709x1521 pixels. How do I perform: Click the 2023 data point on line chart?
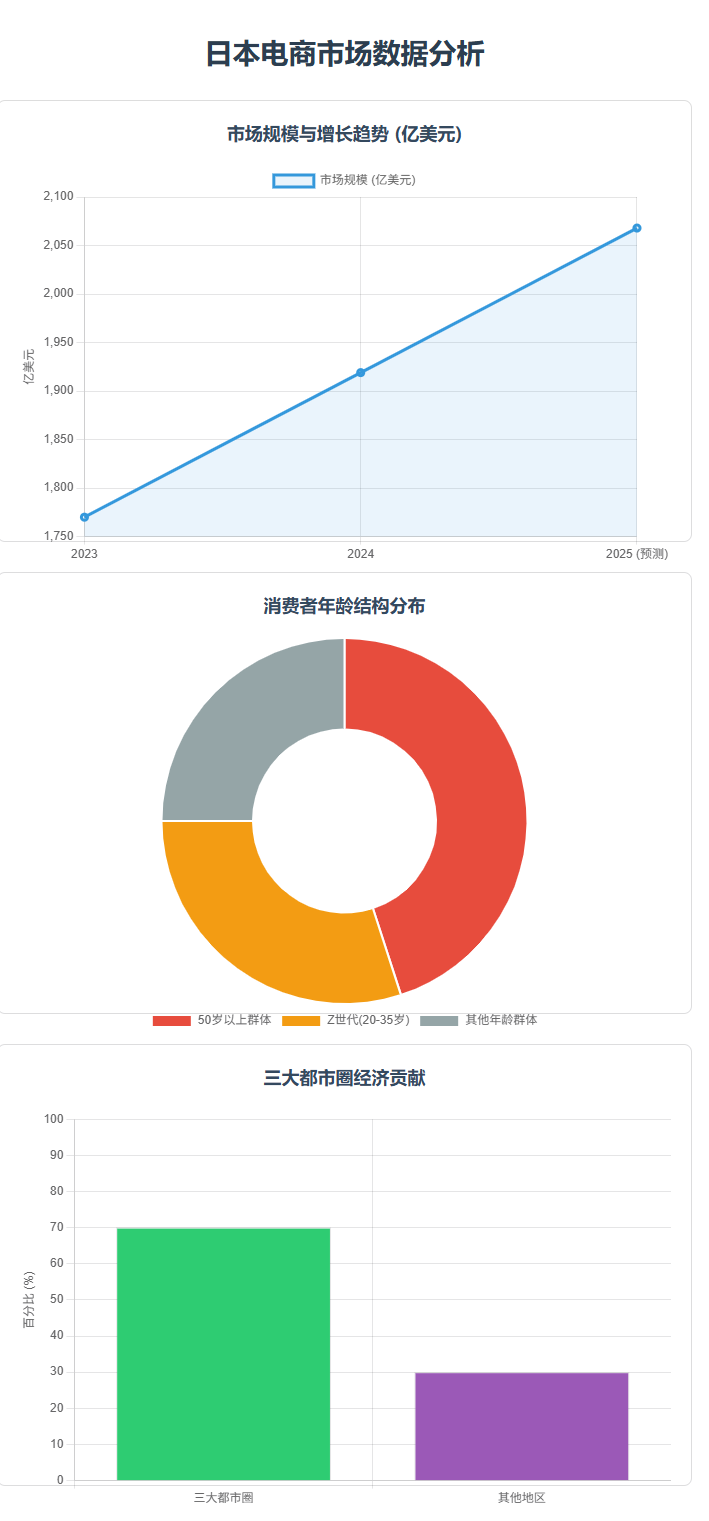(85, 517)
